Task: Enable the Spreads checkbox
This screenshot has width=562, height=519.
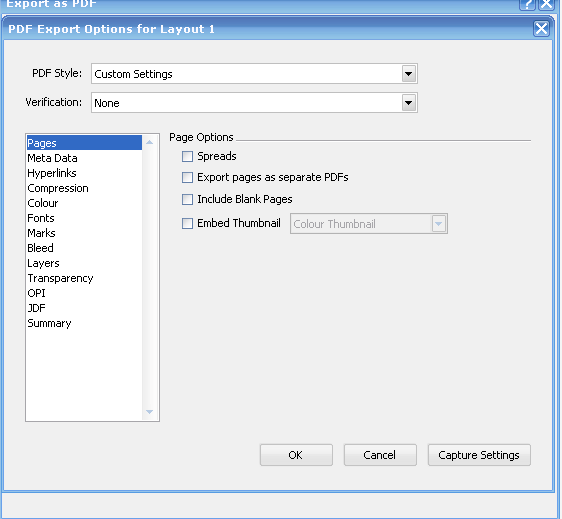Action: (x=187, y=156)
